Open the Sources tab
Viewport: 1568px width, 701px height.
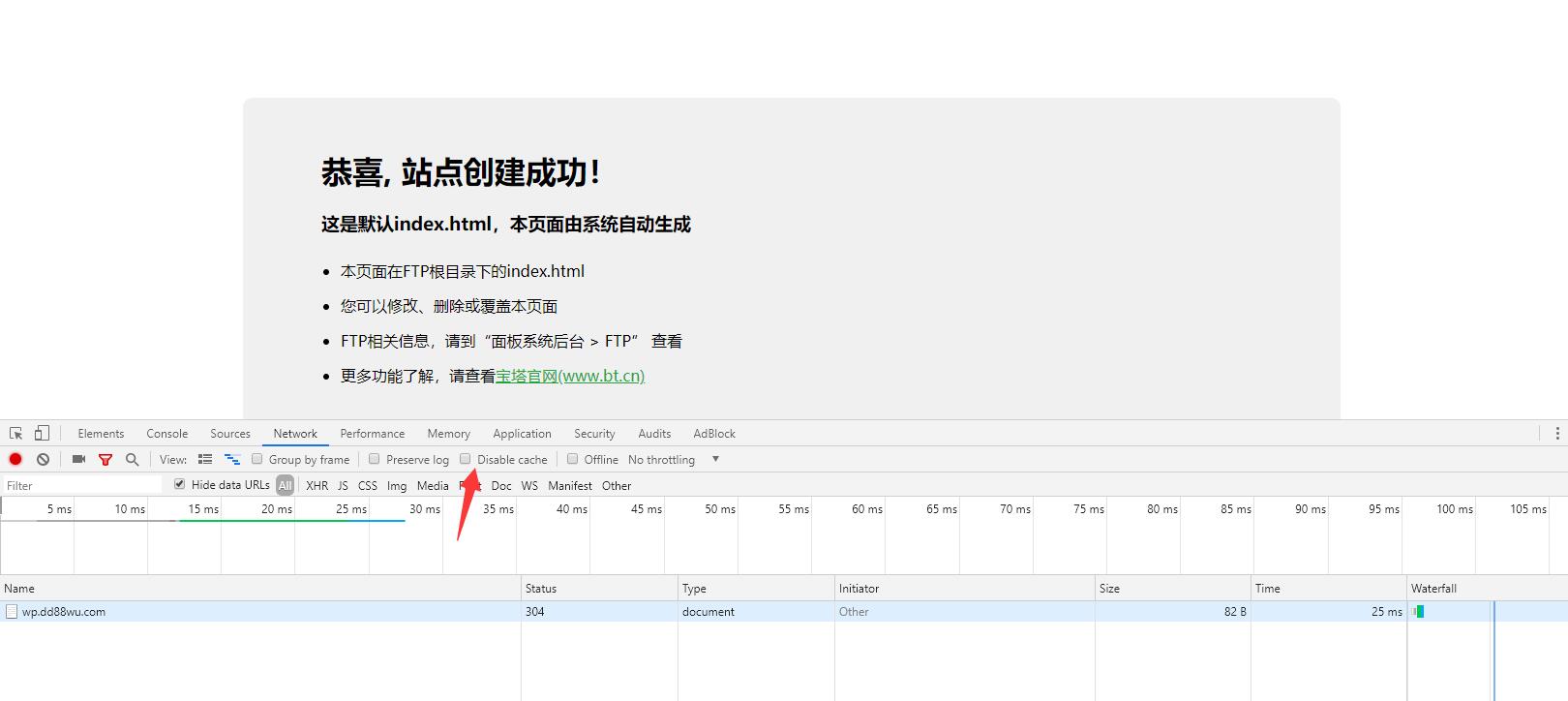tap(230, 434)
